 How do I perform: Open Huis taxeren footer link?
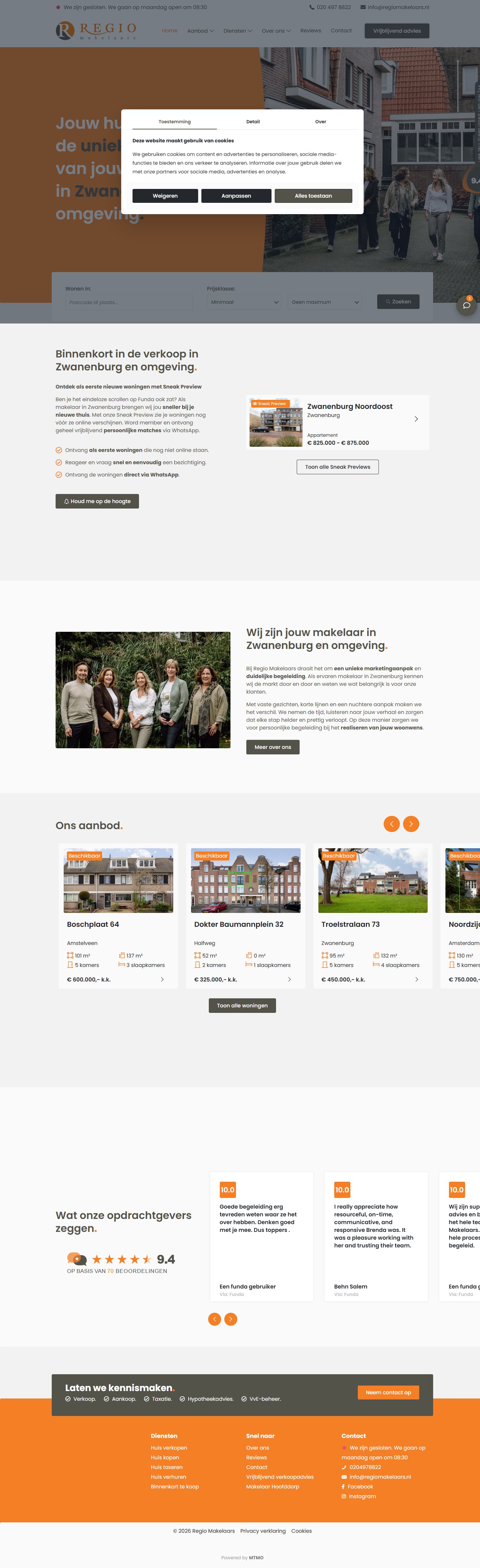click(x=167, y=1467)
